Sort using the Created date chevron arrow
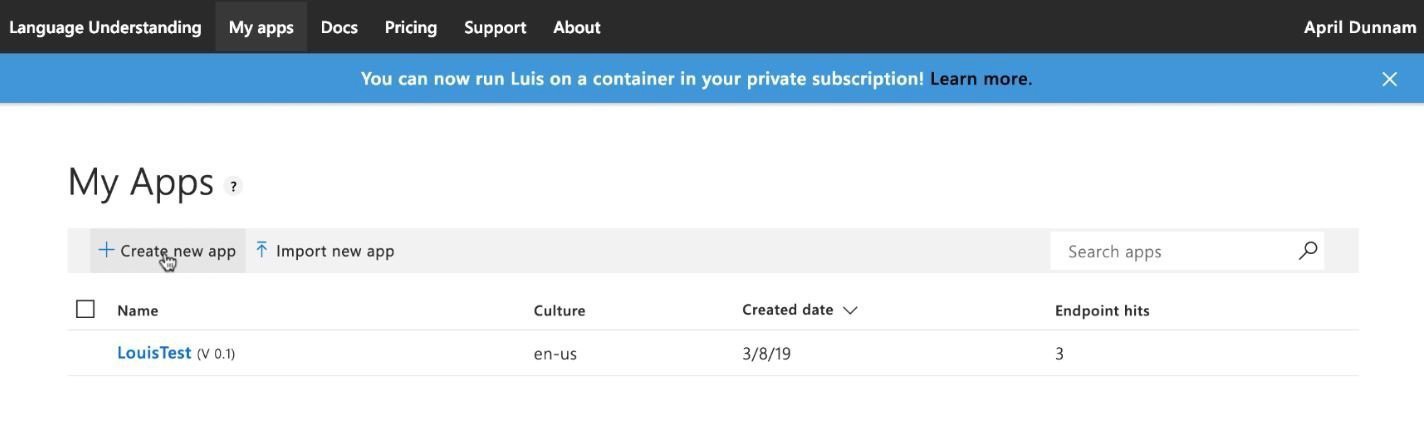 [850, 310]
